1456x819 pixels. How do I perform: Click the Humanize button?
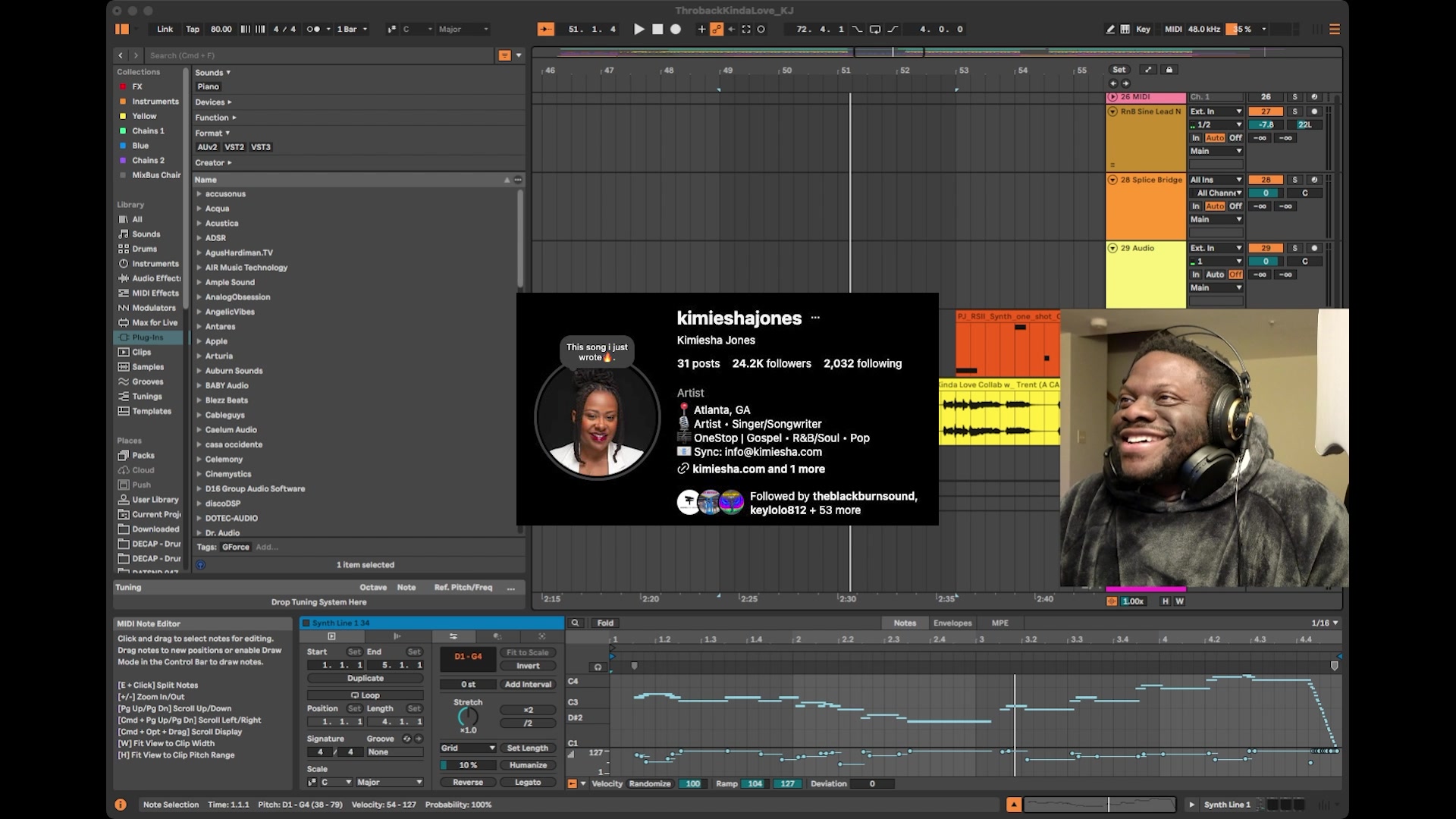[528, 765]
